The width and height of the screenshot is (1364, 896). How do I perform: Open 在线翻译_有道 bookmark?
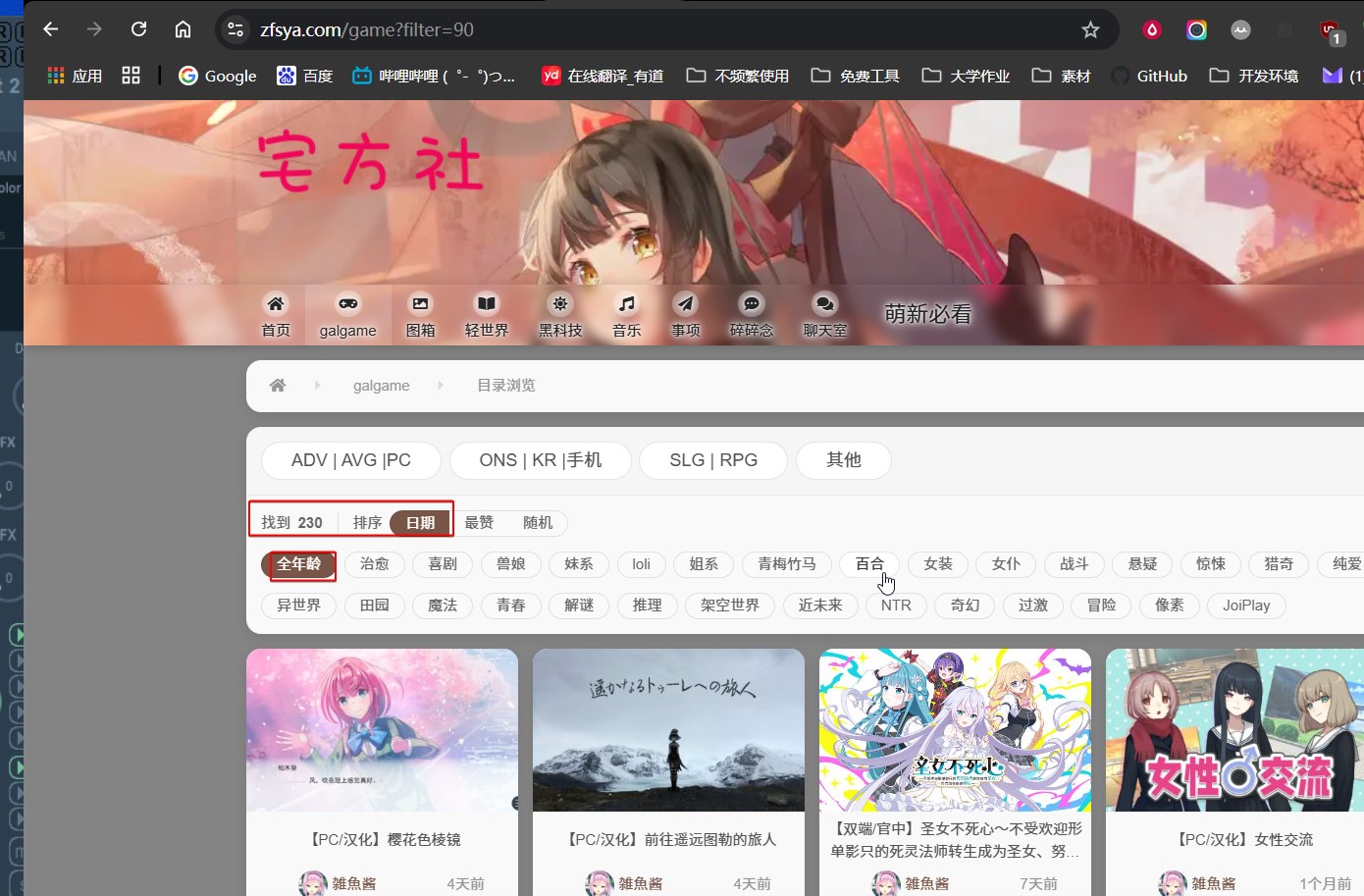(603, 76)
